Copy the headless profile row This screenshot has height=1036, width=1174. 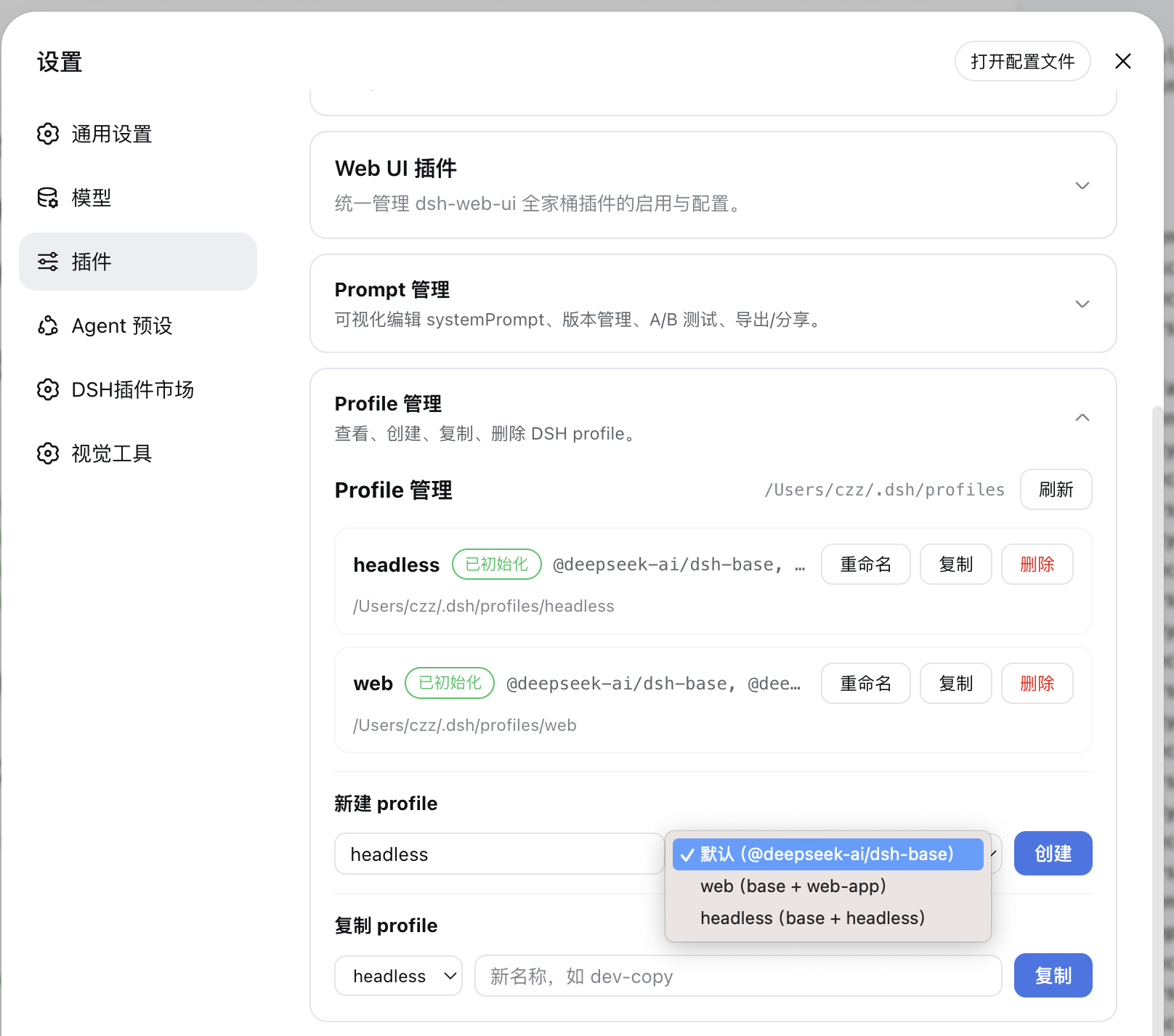pos(955,564)
